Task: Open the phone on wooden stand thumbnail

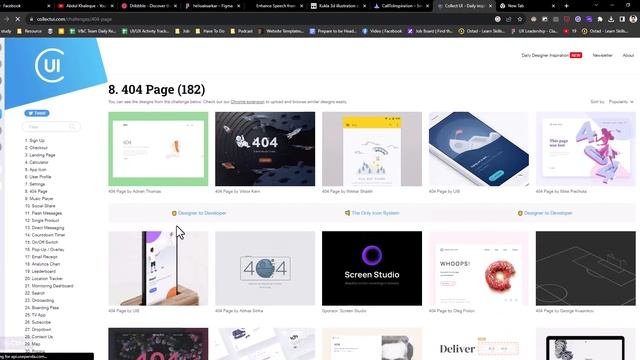Action: (158, 268)
